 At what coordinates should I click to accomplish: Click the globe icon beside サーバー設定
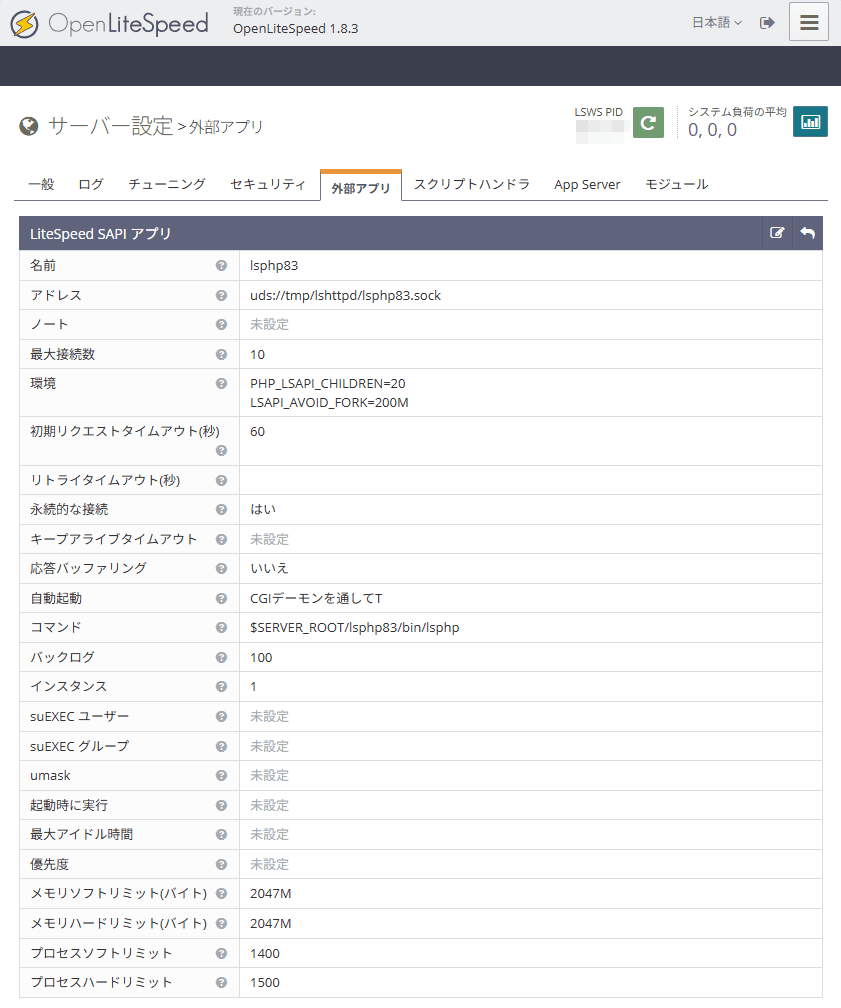point(28,127)
